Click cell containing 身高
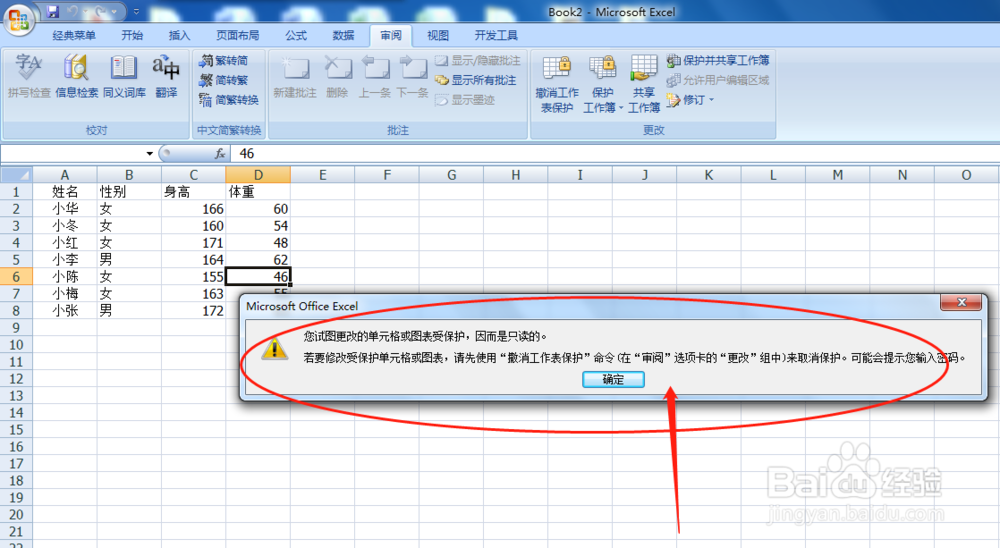Screen dimensions: 1000x548 [x=194, y=192]
